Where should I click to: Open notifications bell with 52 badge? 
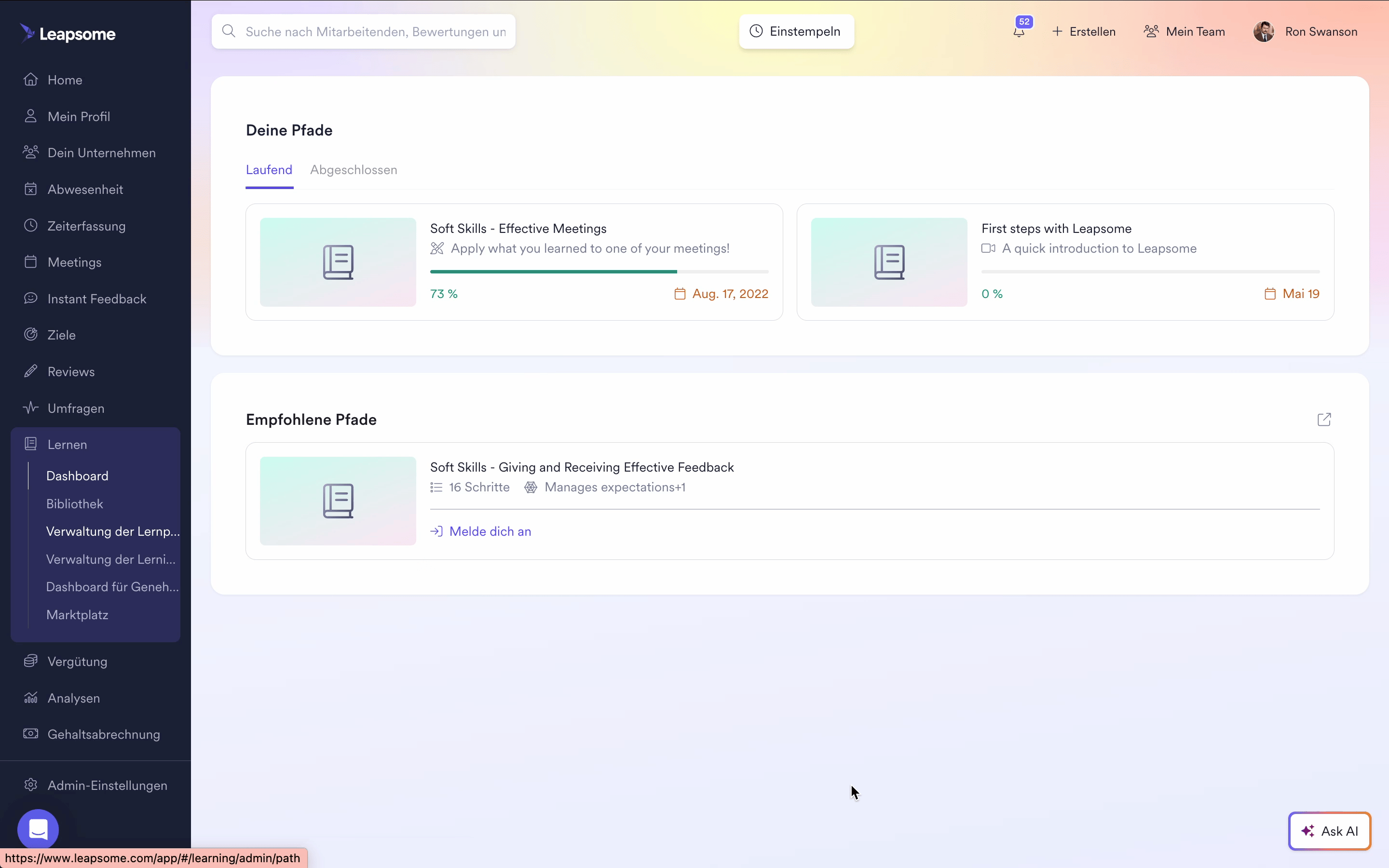pos(1020,30)
